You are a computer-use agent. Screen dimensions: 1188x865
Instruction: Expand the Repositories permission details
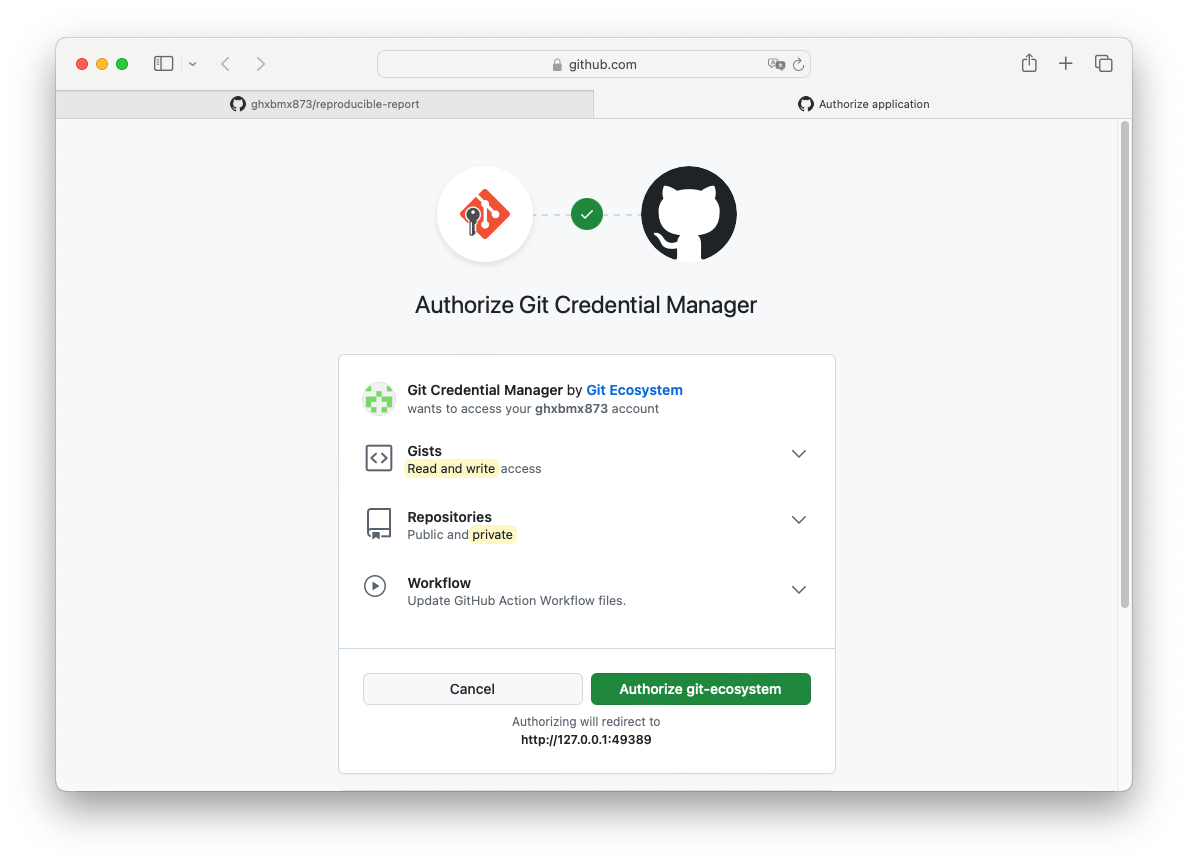tap(799, 520)
